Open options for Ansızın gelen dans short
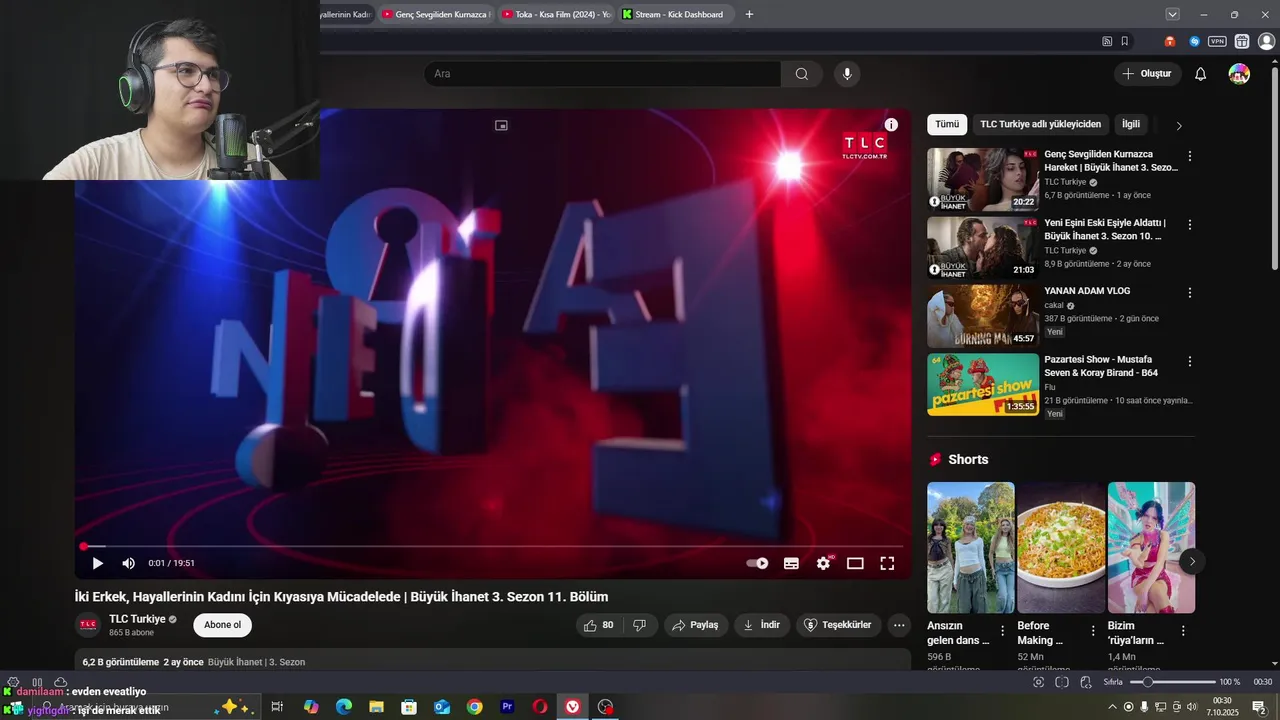Image resolution: width=1280 pixels, height=720 pixels. click(1002, 631)
